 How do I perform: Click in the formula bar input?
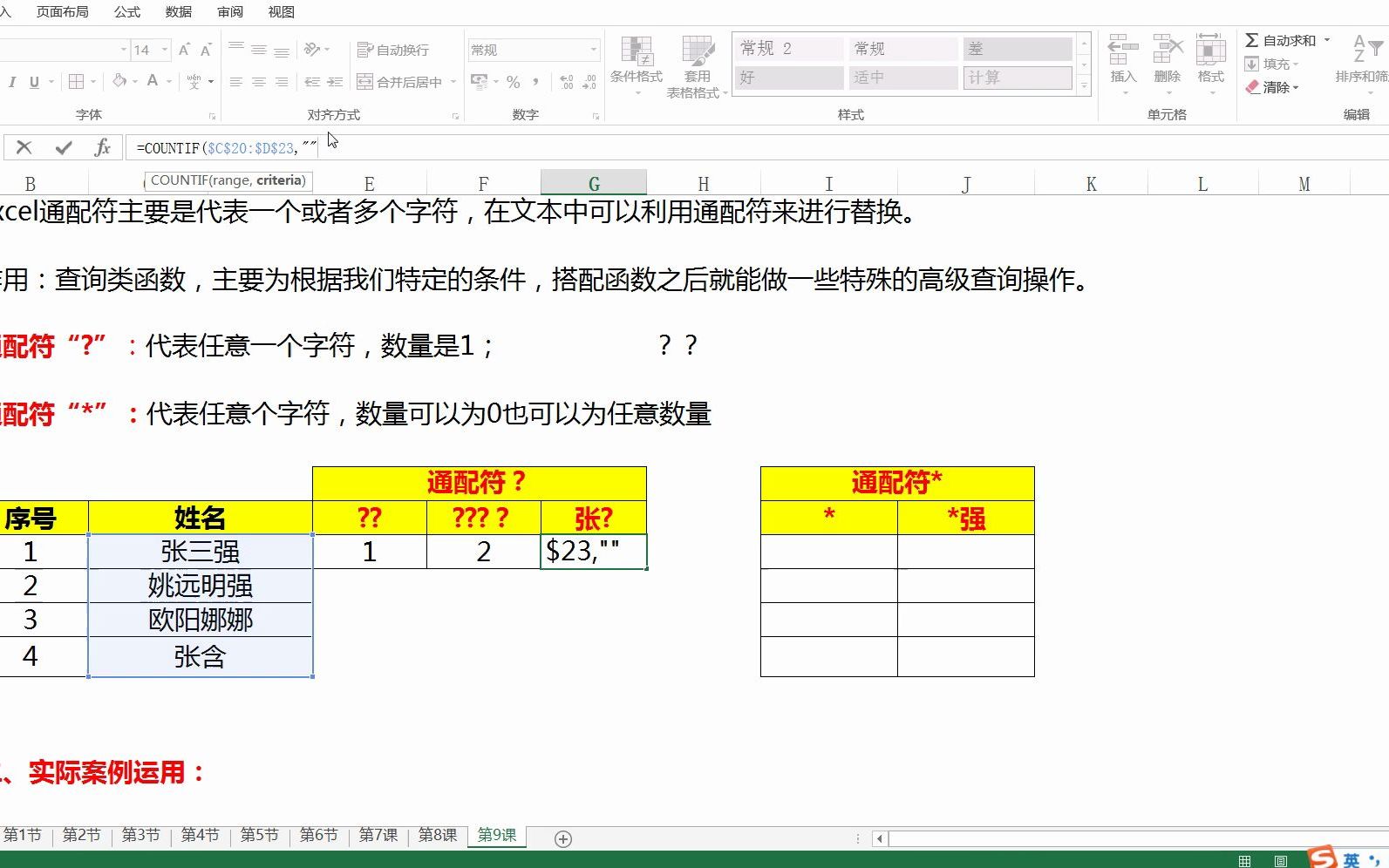(759, 148)
